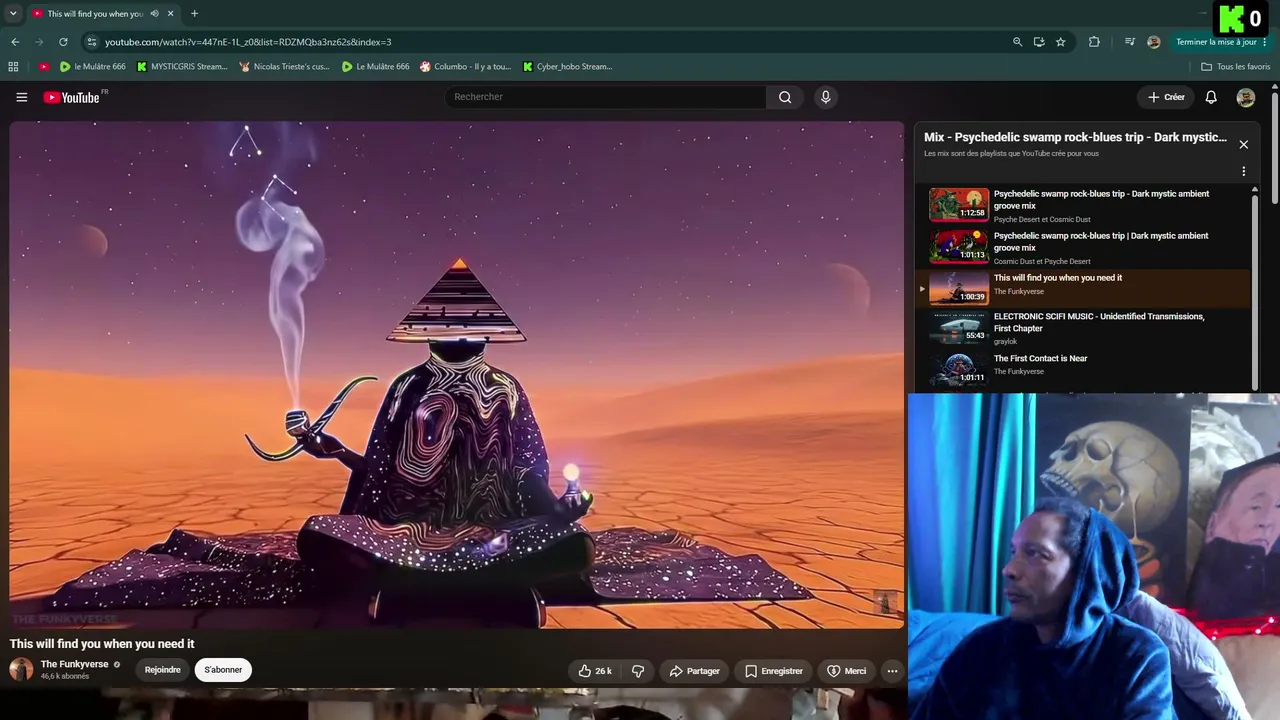
Task: Open the Chrome profile avatar
Action: pos(1154,42)
